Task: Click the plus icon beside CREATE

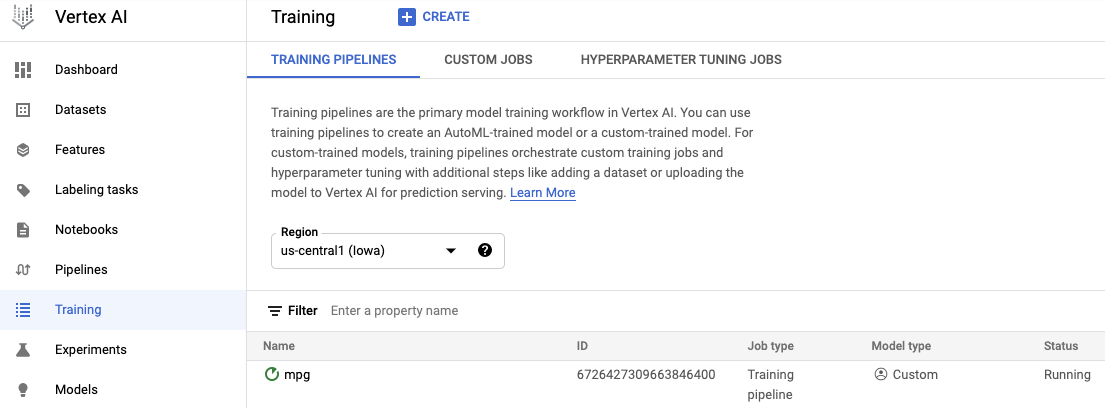Action: pyautogui.click(x=407, y=17)
